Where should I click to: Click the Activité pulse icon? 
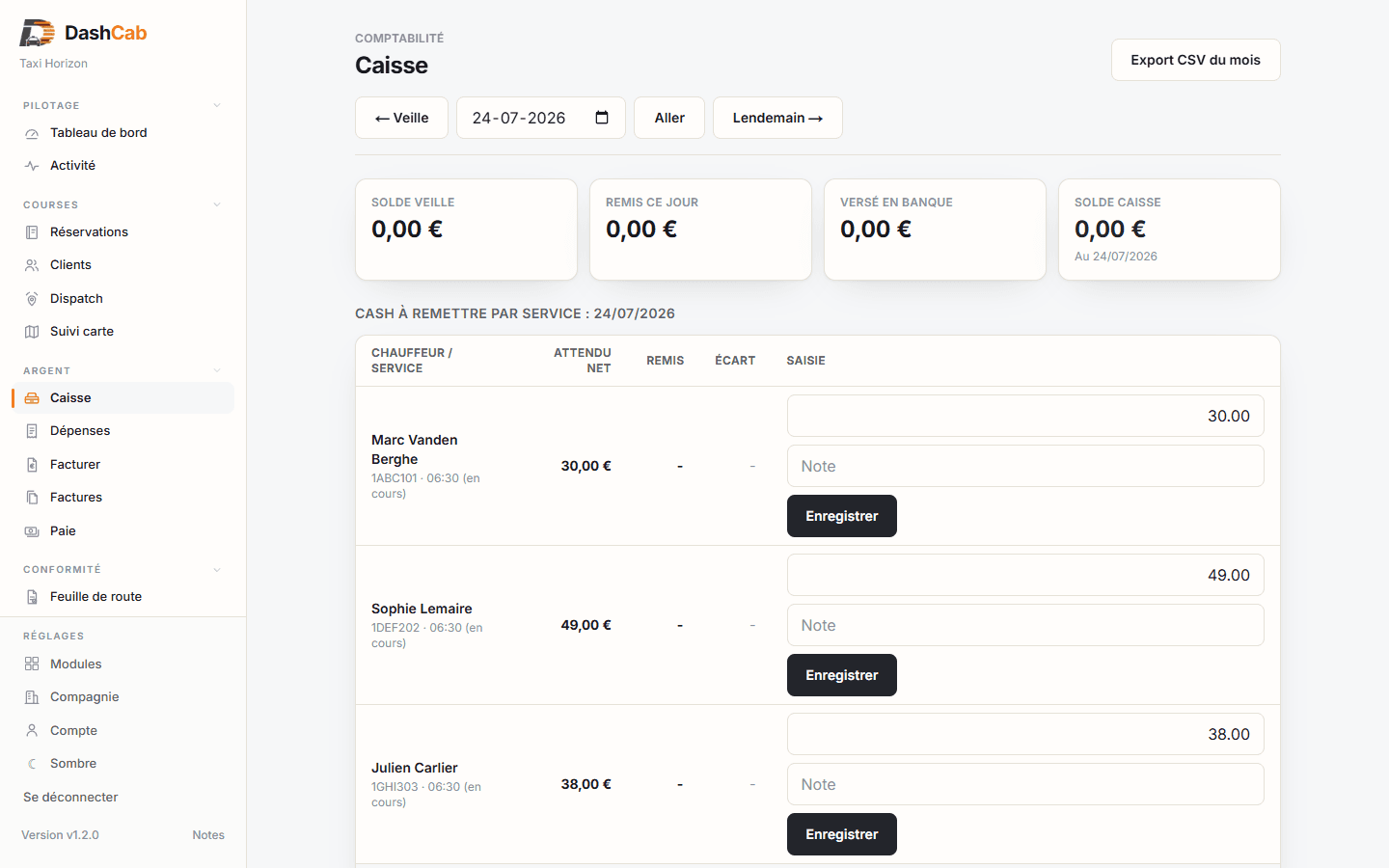coord(32,166)
